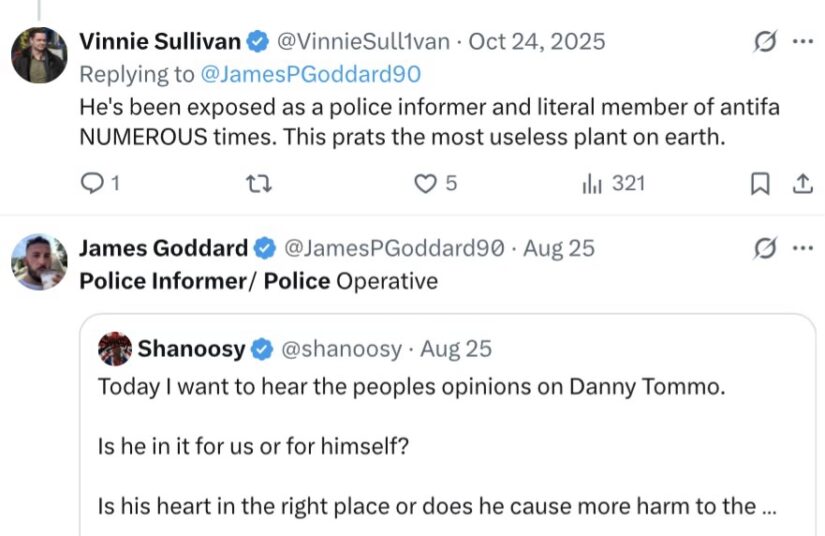Open Vinnie Sullivan's profile picture
The width and height of the screenshot is (825, 536).
[39, 55]
